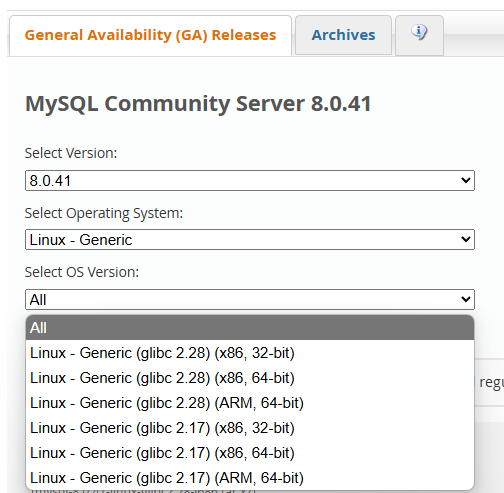Open the info bubble icon tab
This screenshot has width=504, height=493.
point(419,35)
